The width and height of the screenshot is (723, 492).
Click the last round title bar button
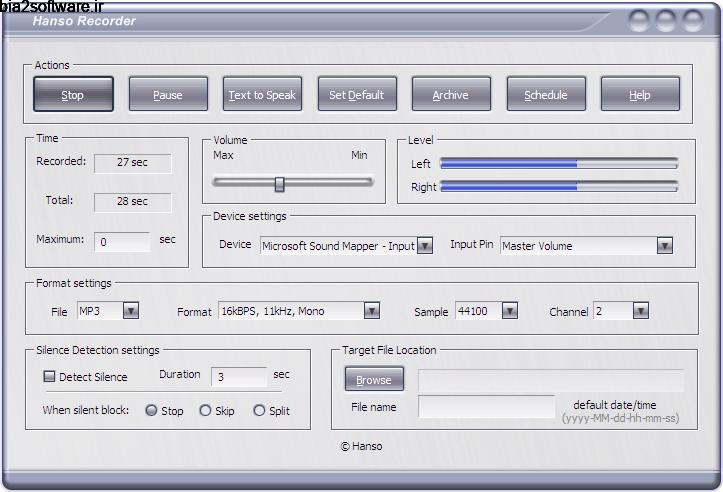point(693,20)
